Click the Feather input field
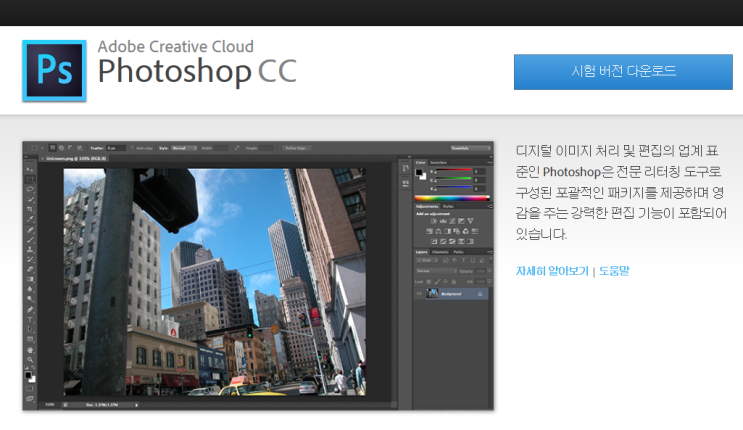Viewport: 743px width, 430px height. click(x=116, y=148)
